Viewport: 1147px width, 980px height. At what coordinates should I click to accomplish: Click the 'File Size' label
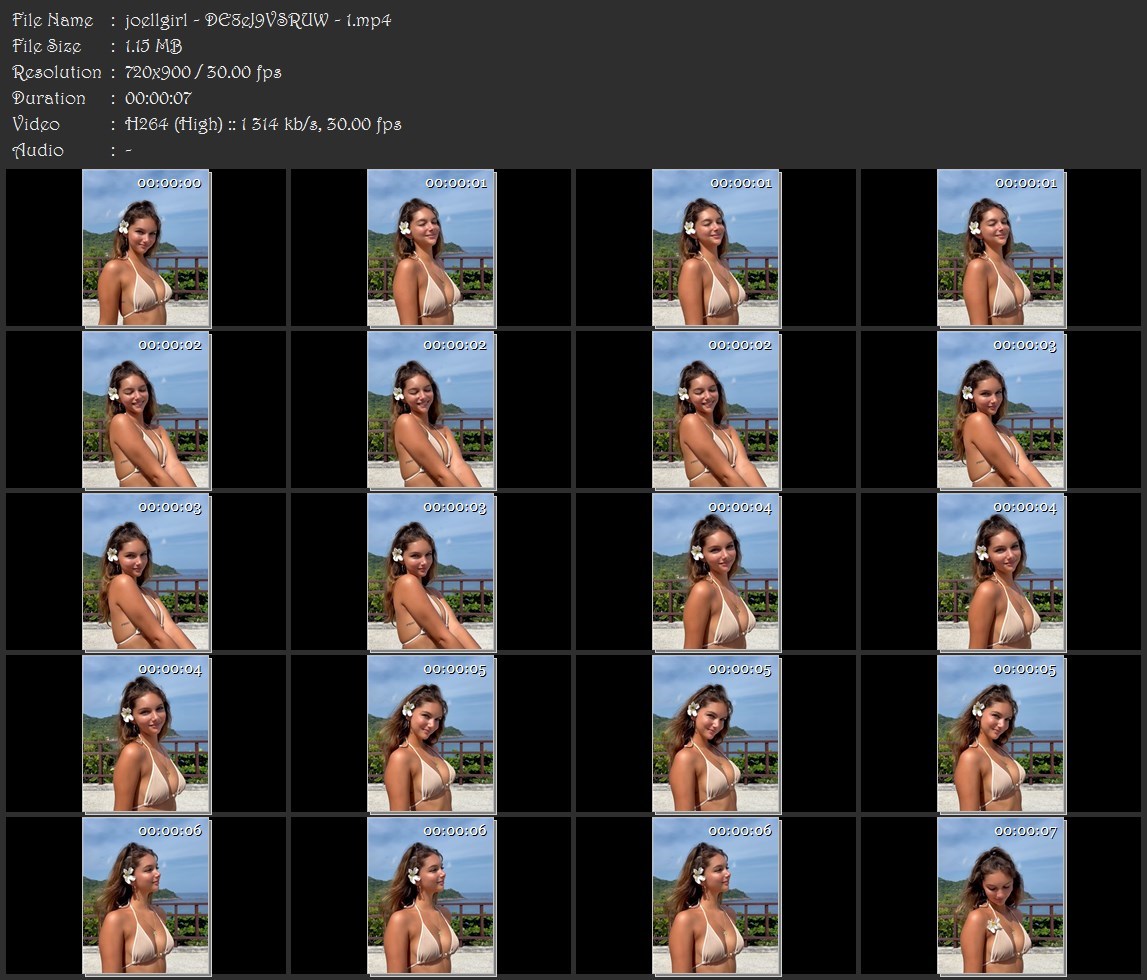click(x=47, y=46)
